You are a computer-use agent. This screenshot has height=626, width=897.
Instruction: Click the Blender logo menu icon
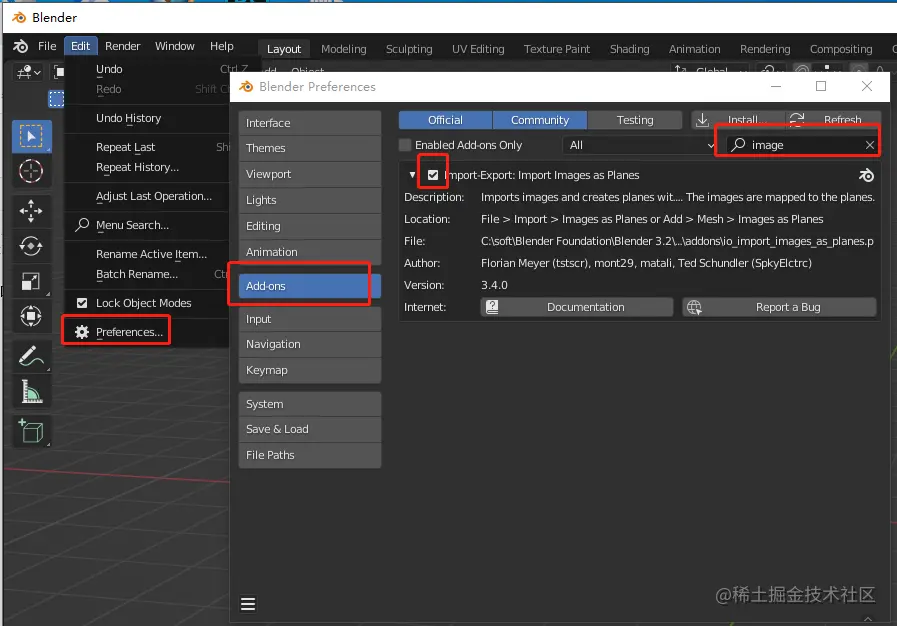pos(21,46)
